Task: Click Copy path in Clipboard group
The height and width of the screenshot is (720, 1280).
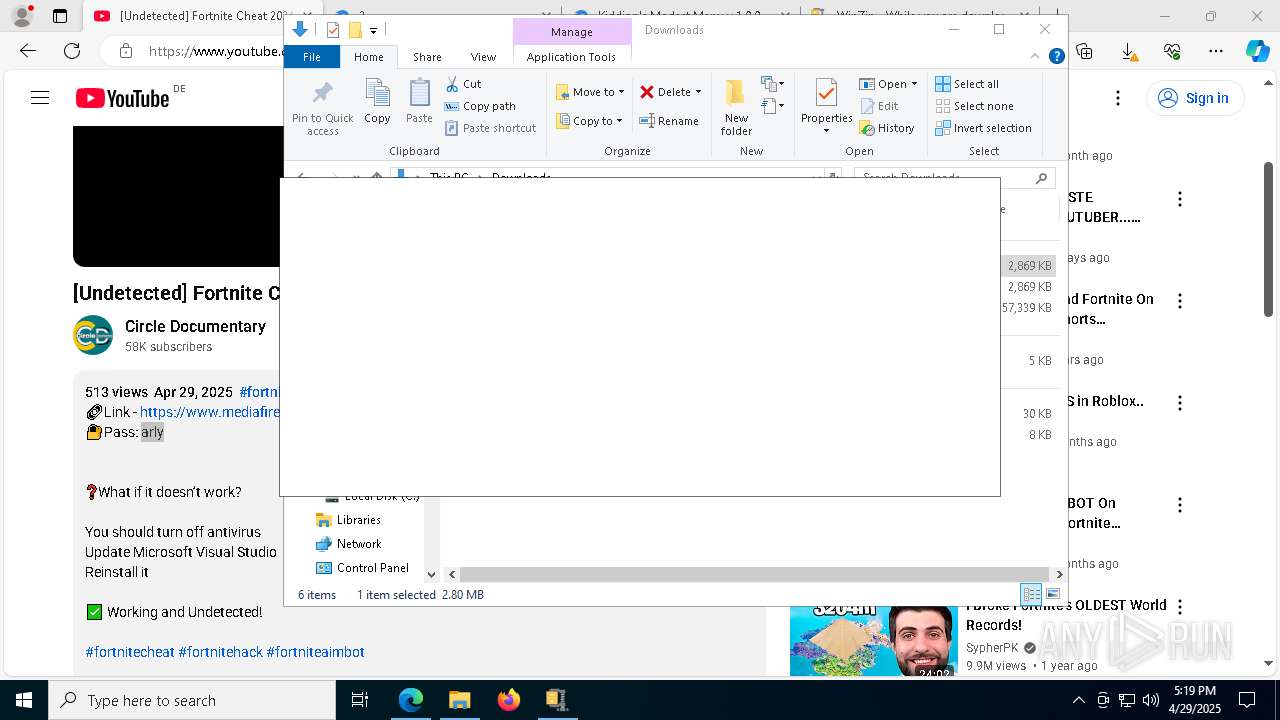Action: 480,106
